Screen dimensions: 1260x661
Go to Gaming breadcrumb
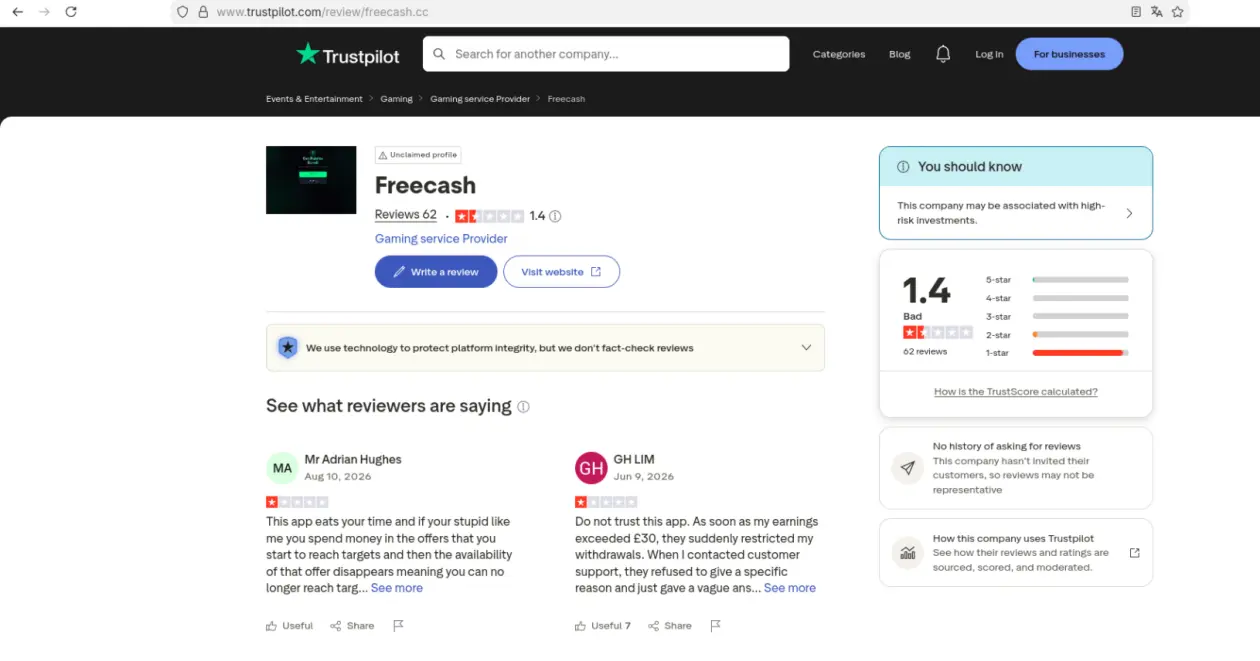click(396, 99)
